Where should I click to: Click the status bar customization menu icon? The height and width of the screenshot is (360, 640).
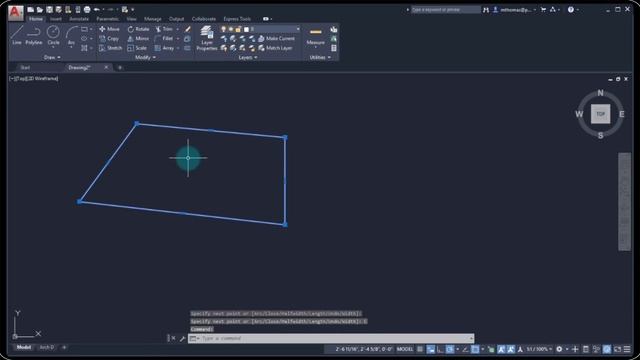(x=627, y=349)
